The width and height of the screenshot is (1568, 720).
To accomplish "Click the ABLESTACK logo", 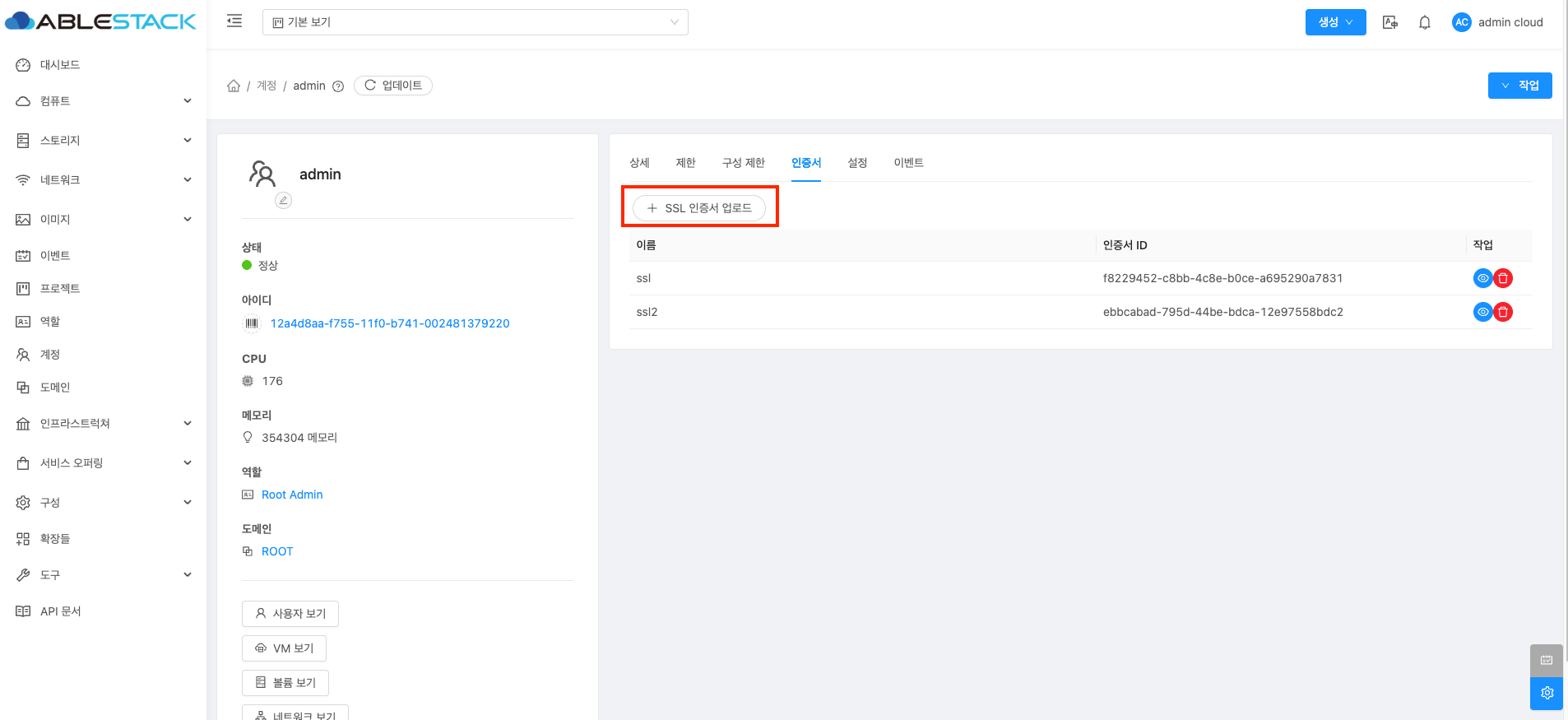I will coord(100,21).
